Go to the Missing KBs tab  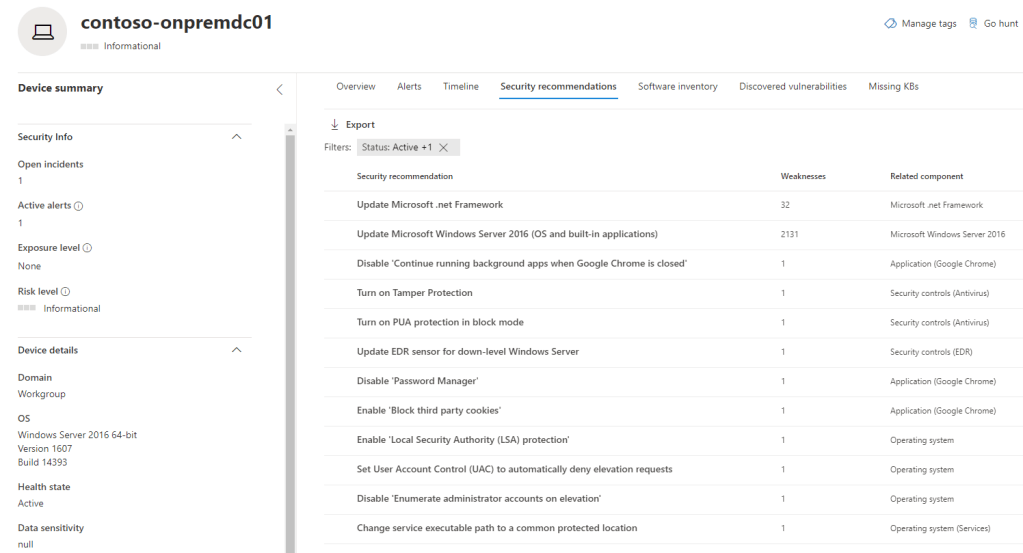pyautogui.click(x=893, y=87)
